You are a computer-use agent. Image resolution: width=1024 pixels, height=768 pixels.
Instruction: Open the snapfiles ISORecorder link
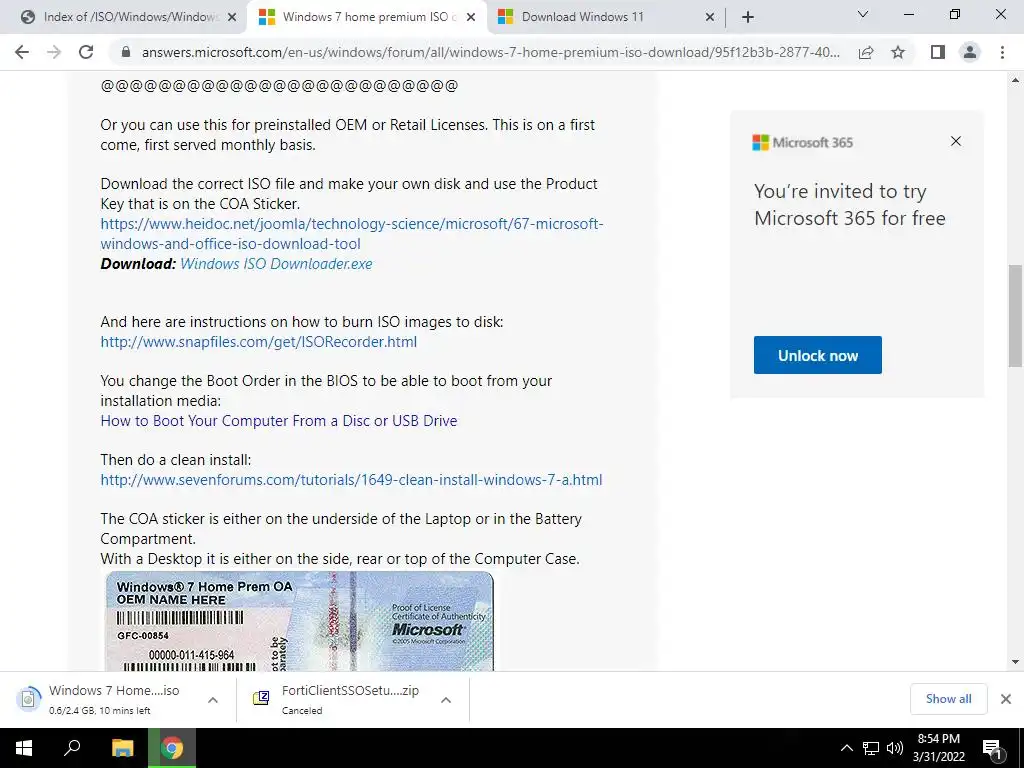point(259,342)
